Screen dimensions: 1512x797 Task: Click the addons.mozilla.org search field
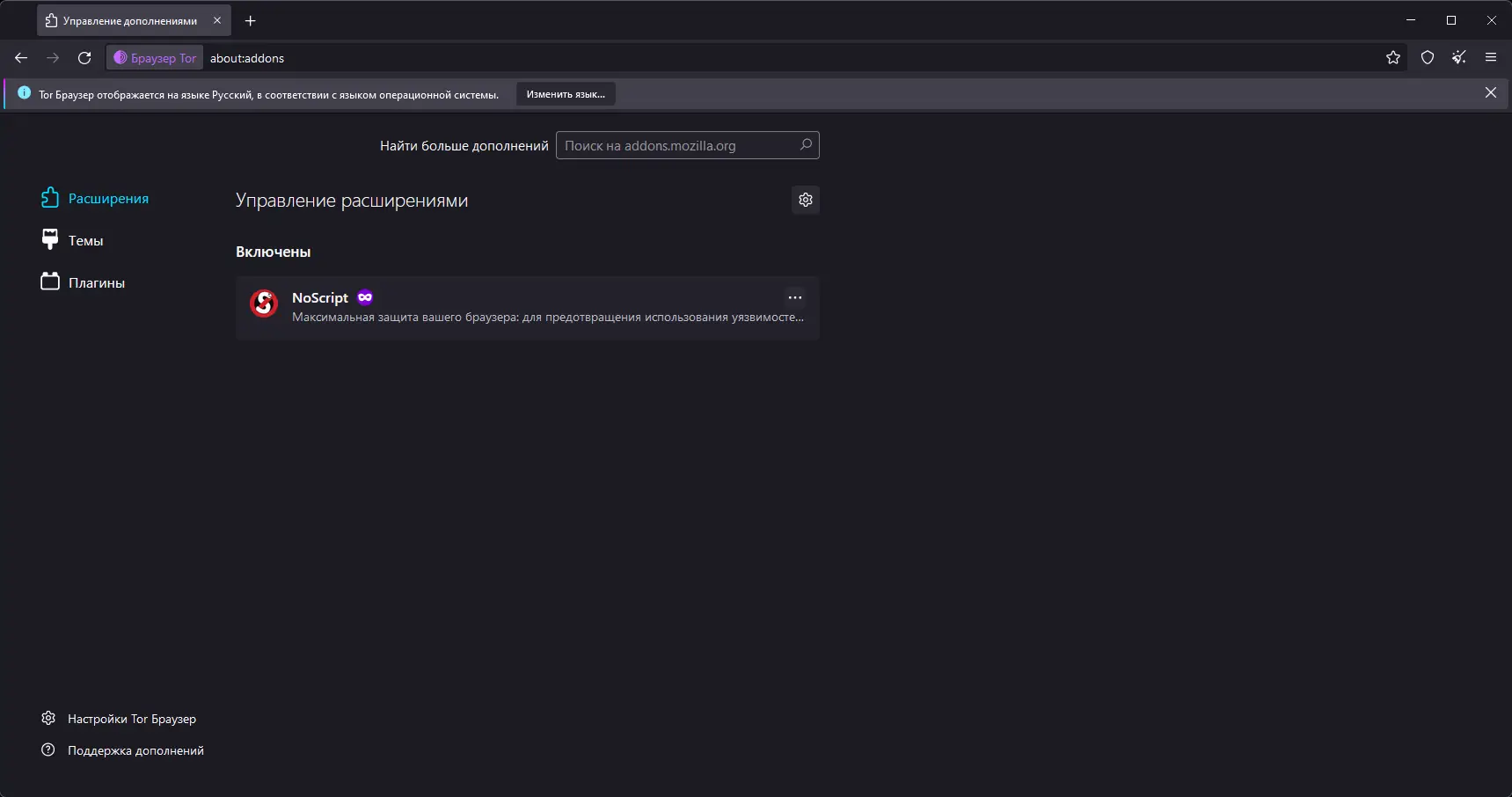click(687, 145)
